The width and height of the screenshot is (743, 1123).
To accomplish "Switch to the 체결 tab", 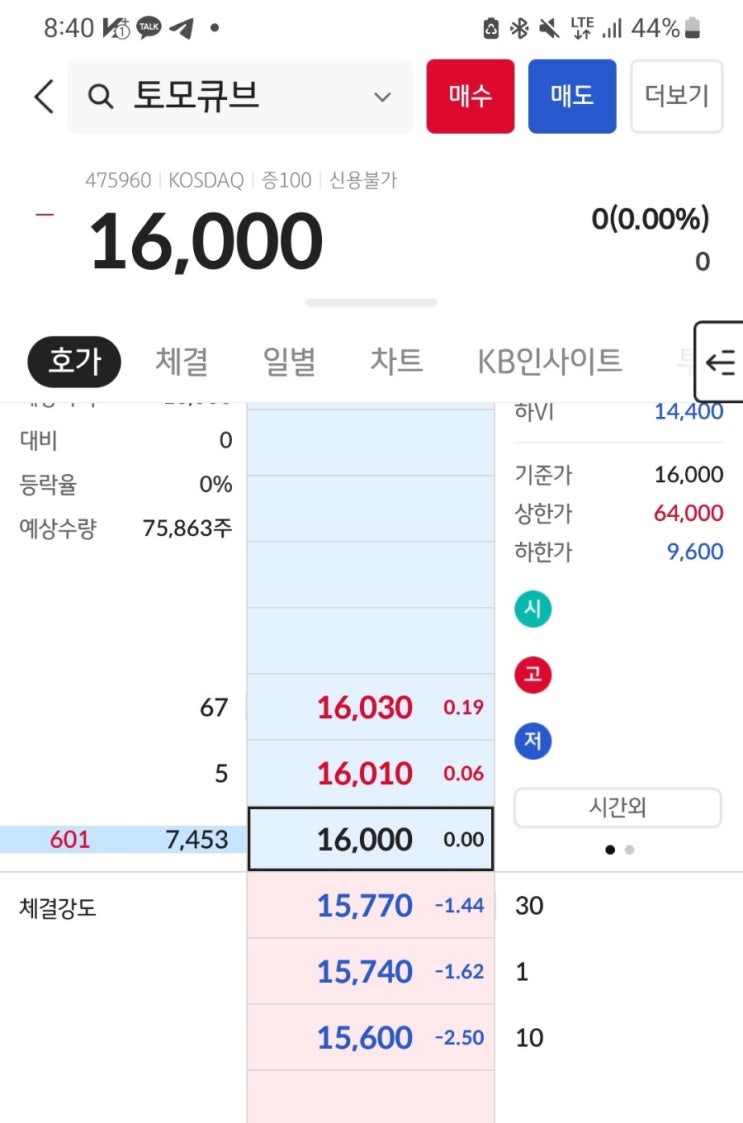I will (x=181, y=361).
